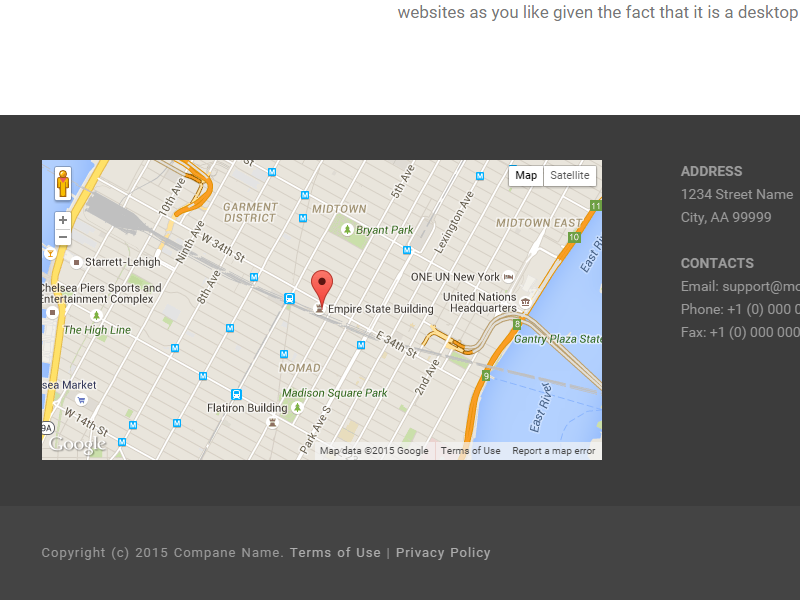Click the Starrett-Lehigh label
Image resolution: width=800 pixels, height=600 pixels.
click(x=122, y=262)
